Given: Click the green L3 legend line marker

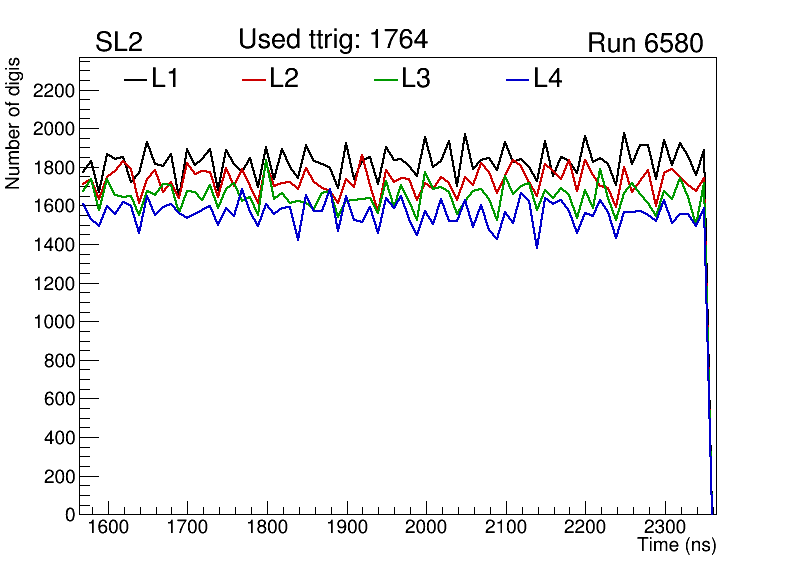Looking at the screenshot, I should 385,79.
